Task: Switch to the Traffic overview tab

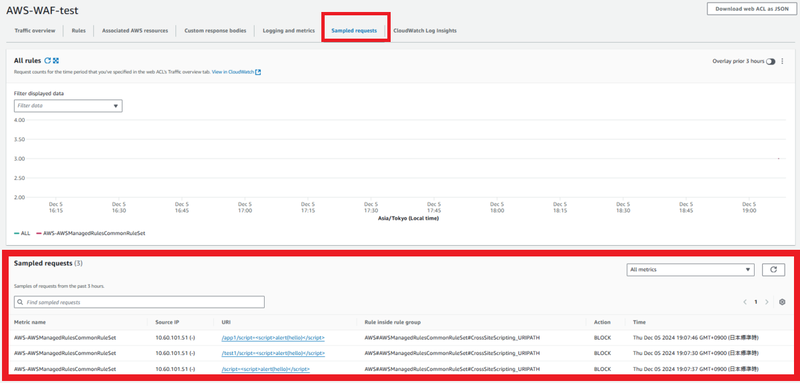Action: 35,31
